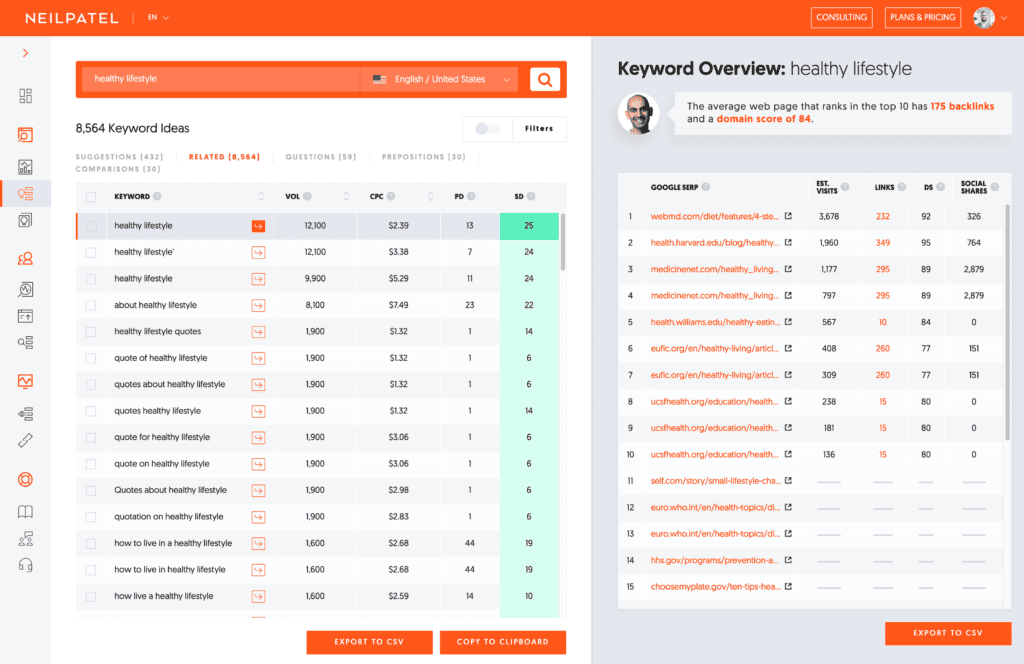Open external link icon for webmd.com result
The width and height of the screenshot is (1024, 664).
pyautogui.click(x=788, y=216)
